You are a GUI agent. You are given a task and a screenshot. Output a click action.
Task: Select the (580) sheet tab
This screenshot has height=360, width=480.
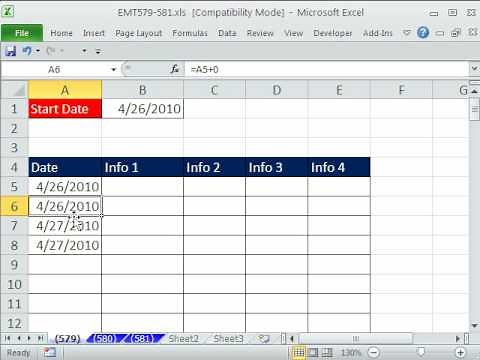click(104, 339)
